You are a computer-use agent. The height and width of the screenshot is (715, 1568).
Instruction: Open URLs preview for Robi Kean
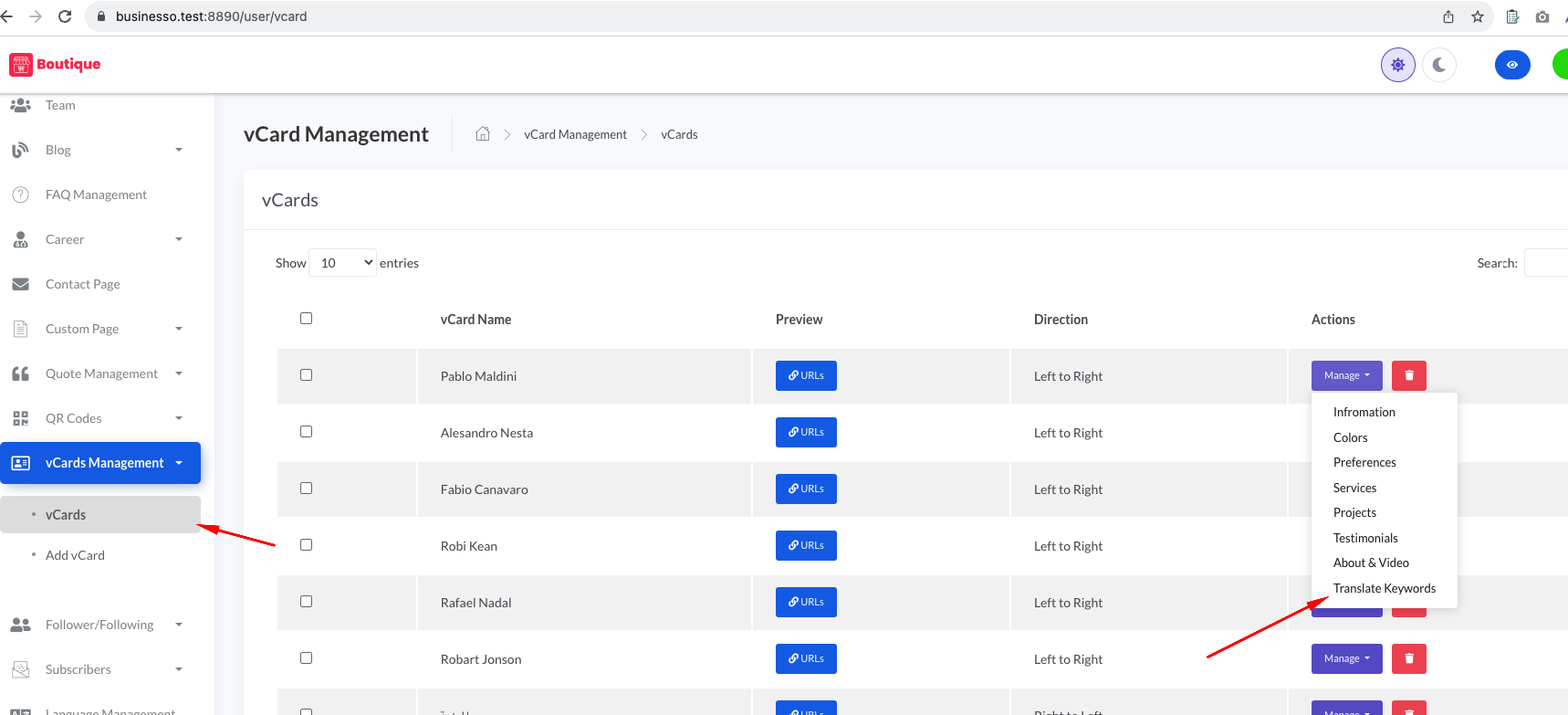806,545
